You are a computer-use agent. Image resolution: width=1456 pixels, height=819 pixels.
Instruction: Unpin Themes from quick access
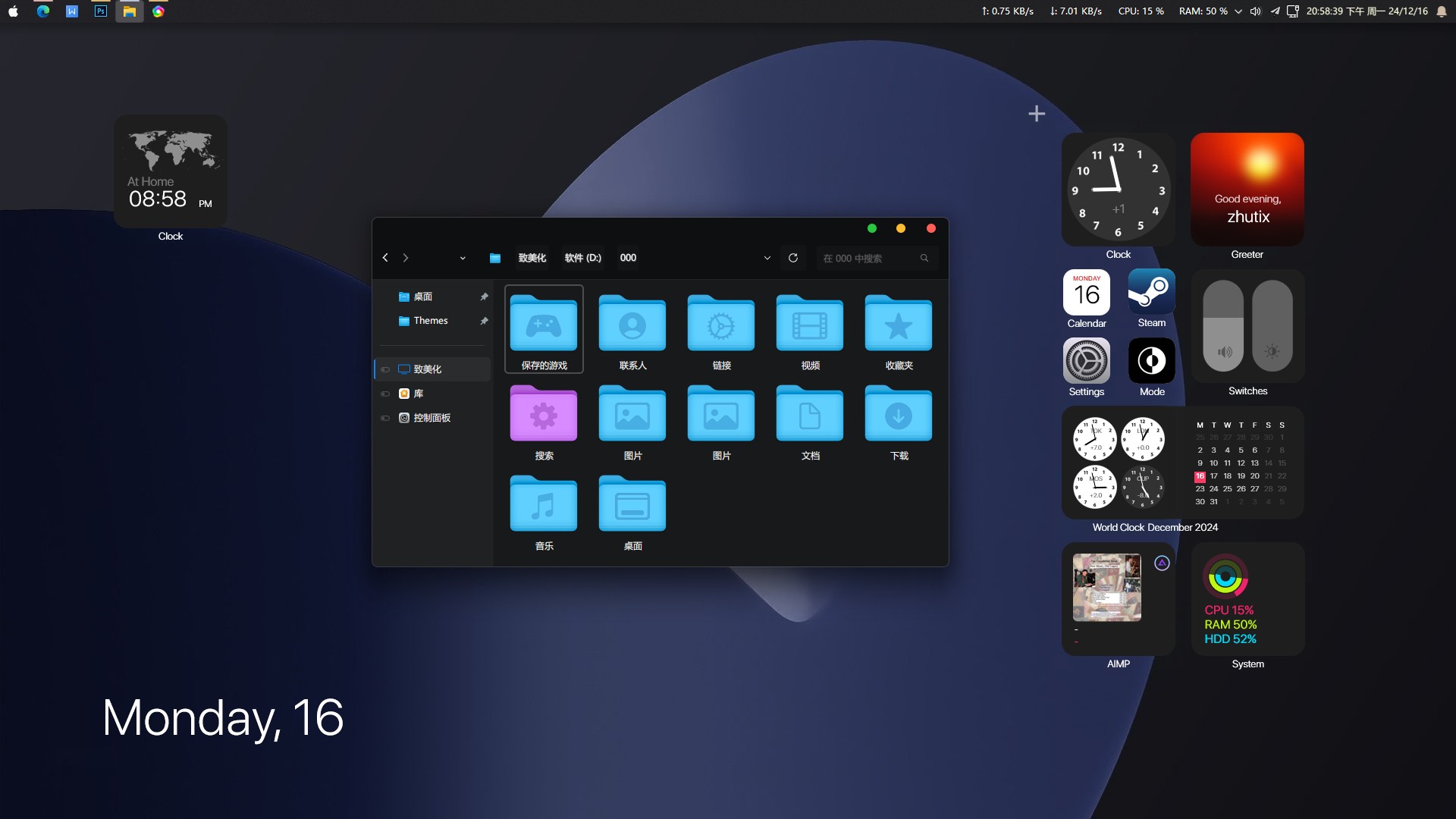(x=484, y=321)
